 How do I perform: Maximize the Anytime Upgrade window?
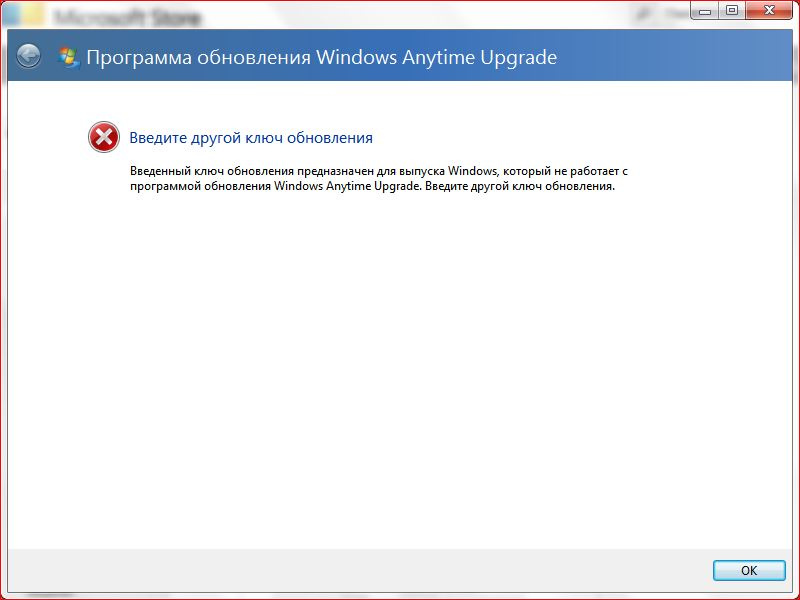click(732, 10)
